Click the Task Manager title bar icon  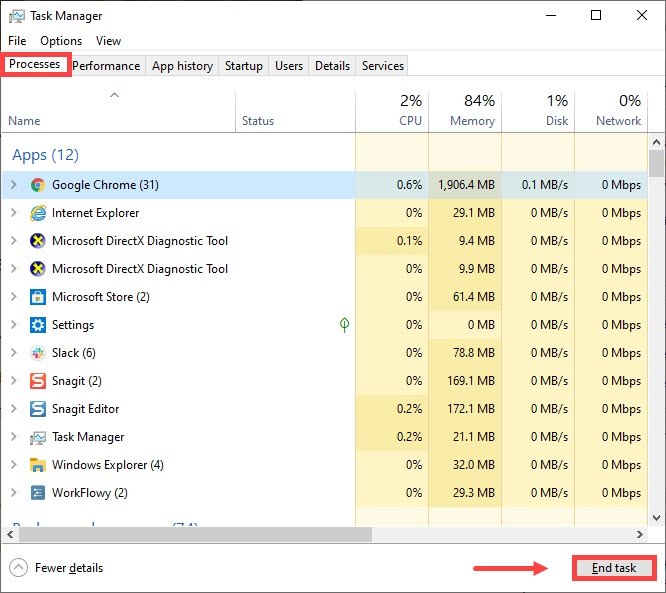click(17, 16)
